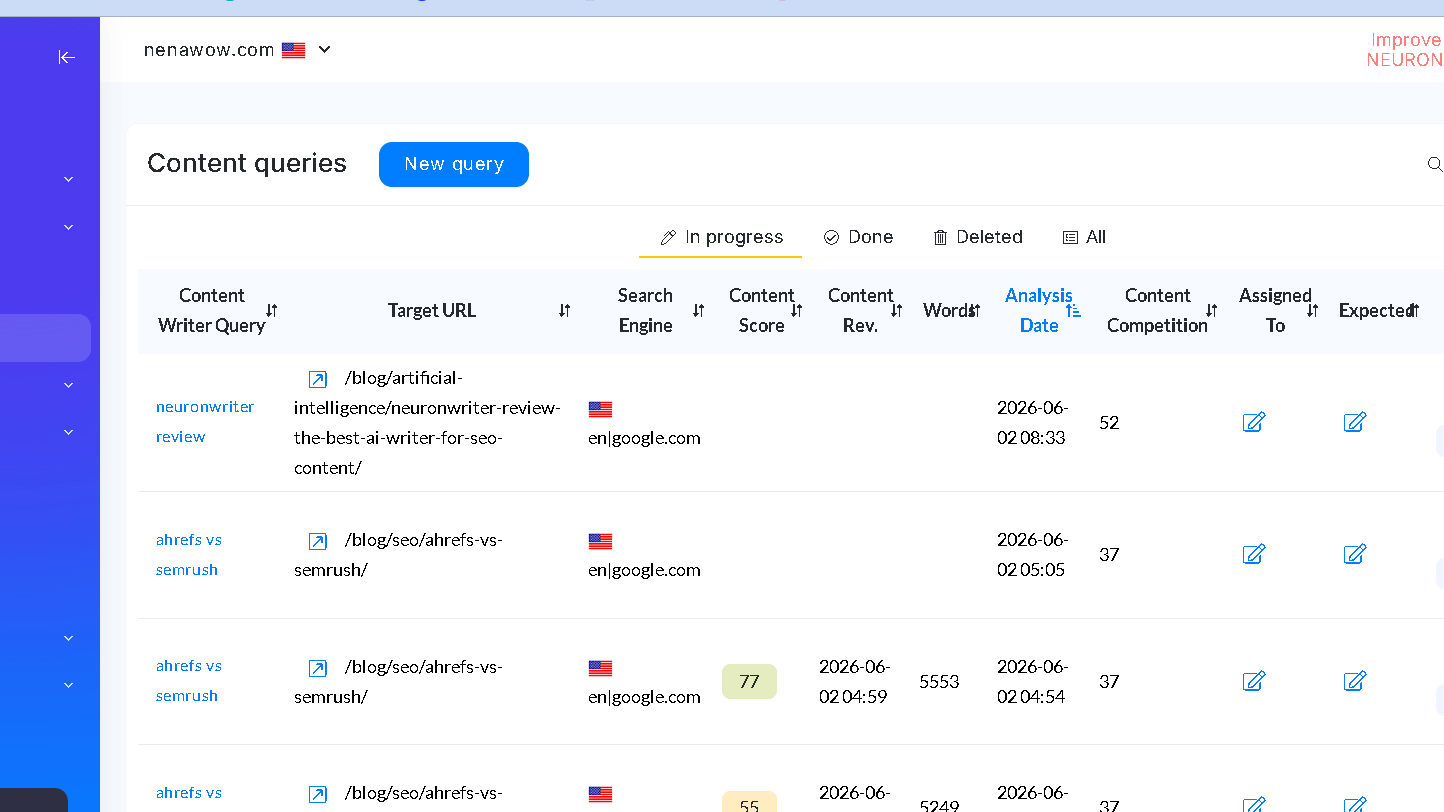Viewport: 1444px width, 812px height.
Task: Sort by Content Writer Query column arrows
Action: [272, 311]
